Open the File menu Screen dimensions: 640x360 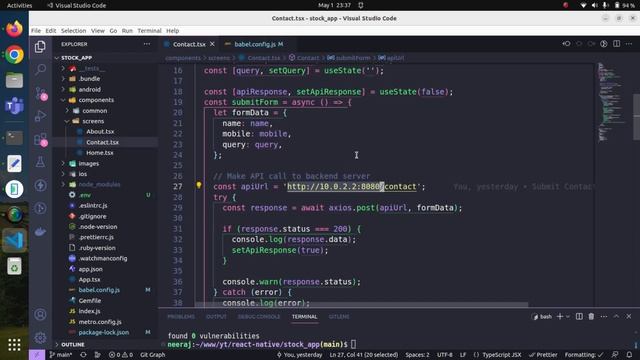(x=36, y=31)
